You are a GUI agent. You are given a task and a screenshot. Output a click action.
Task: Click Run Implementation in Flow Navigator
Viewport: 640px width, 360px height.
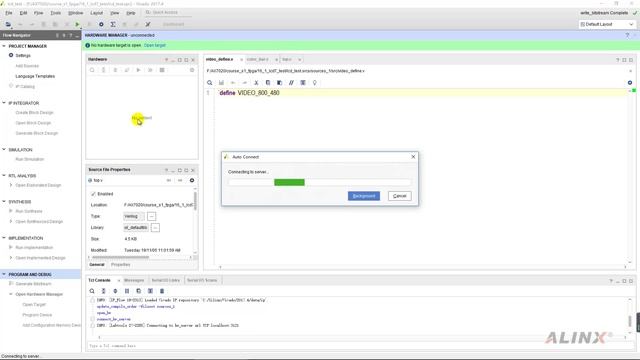pyautogui.click(x=34, y=248)
